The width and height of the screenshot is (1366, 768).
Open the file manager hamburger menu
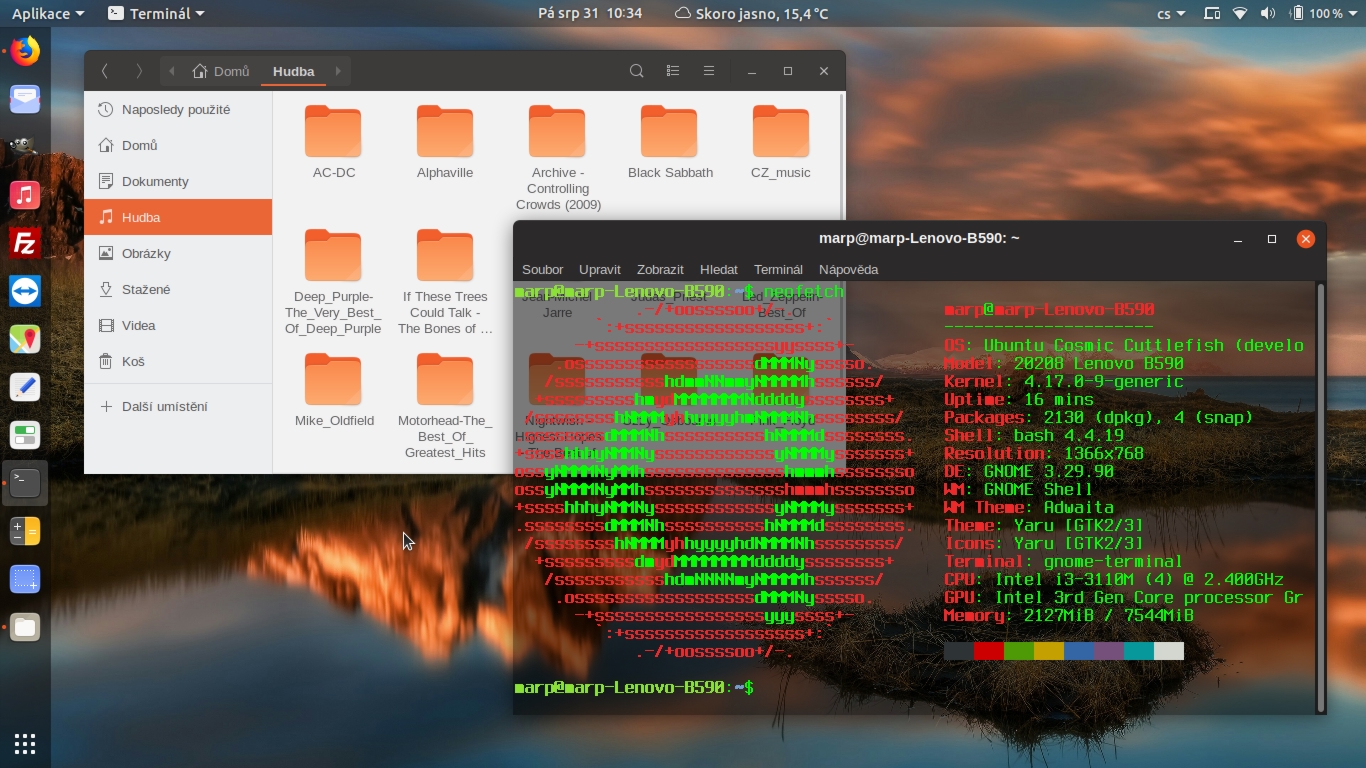pos(708,71)
